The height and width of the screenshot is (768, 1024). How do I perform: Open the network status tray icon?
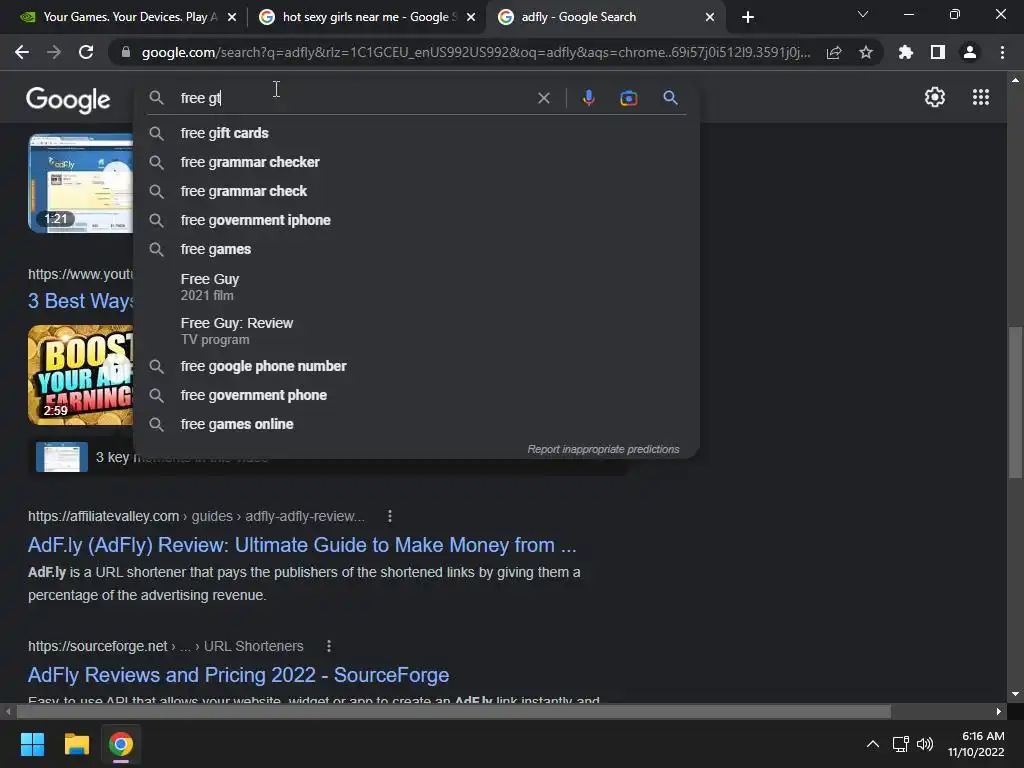(901, 744)
